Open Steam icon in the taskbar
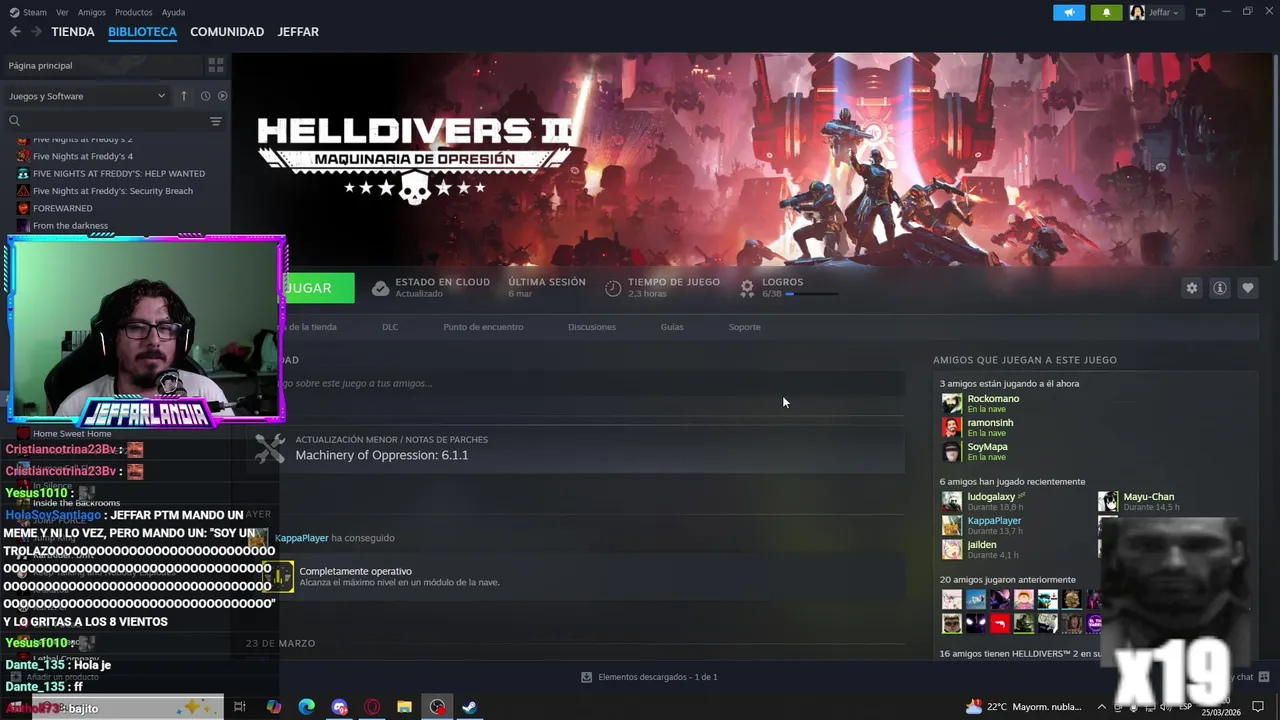Screen dimensions: 1280x720 click(x=468, y=707)
